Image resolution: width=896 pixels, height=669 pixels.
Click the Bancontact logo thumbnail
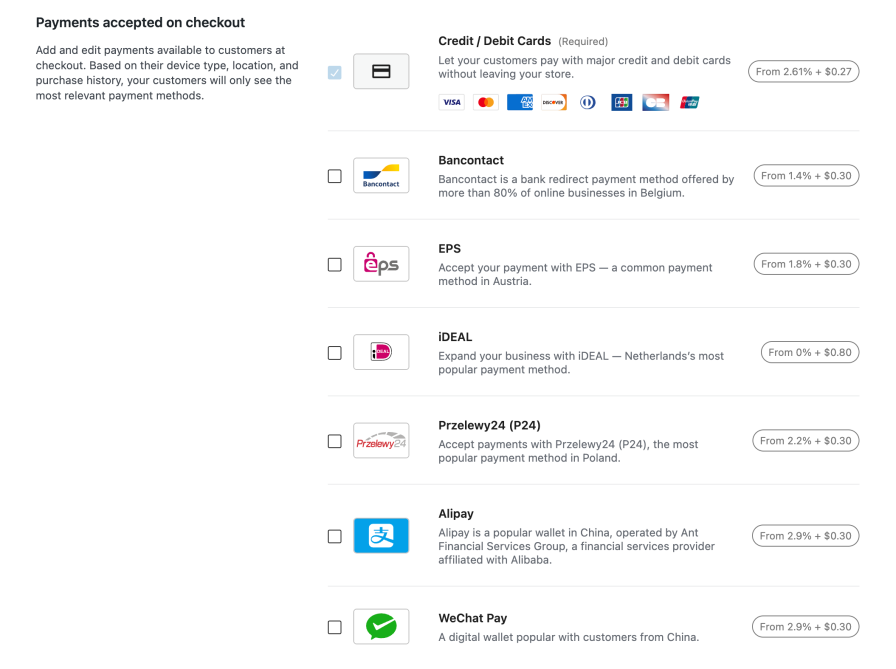[x=381, y=175]
